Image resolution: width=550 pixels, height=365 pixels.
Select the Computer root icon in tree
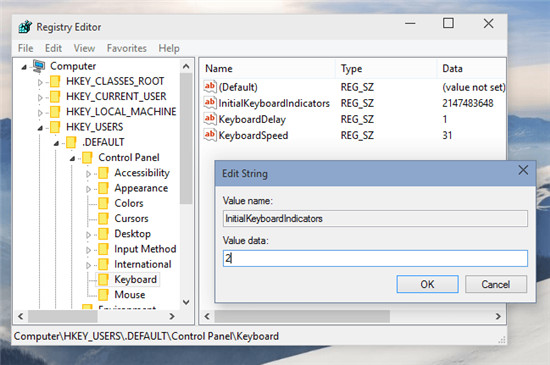click(39, 66)
